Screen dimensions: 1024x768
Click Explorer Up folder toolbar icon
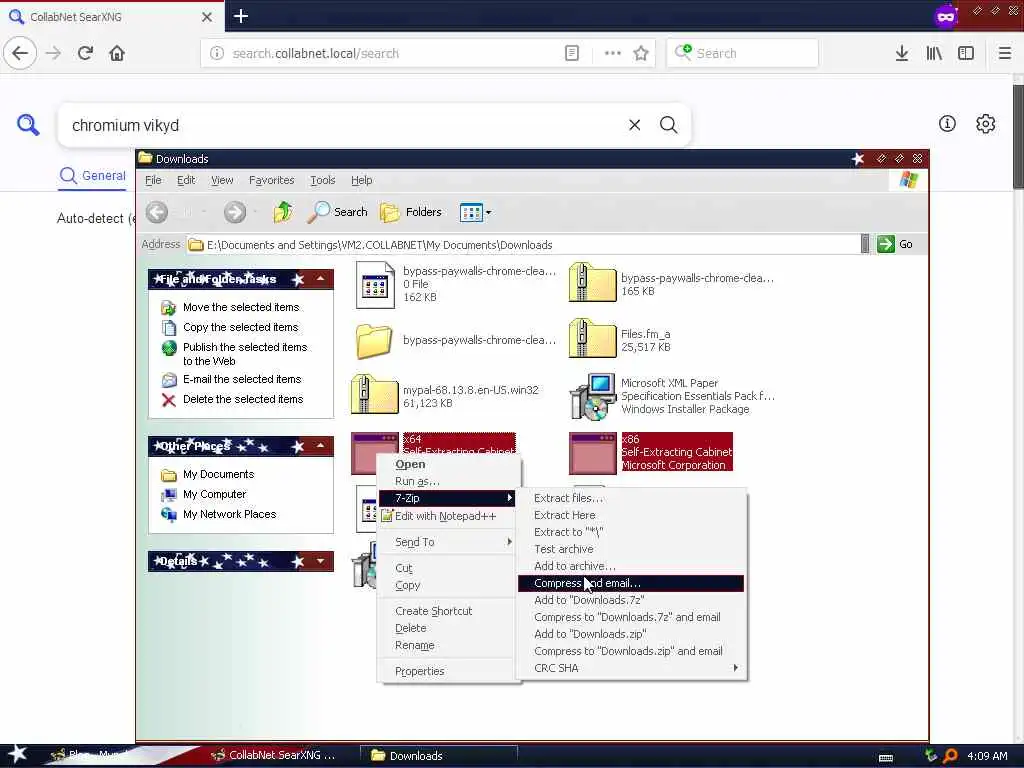coord(283,212)
